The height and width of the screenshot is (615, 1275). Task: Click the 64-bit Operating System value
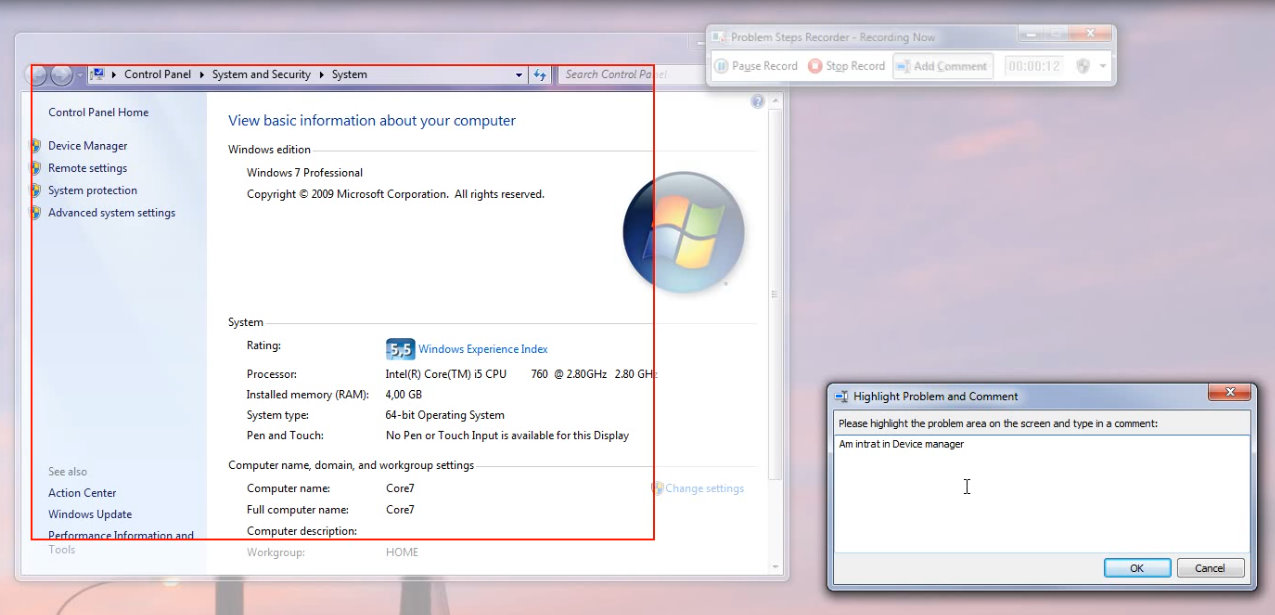pos(445,415)
